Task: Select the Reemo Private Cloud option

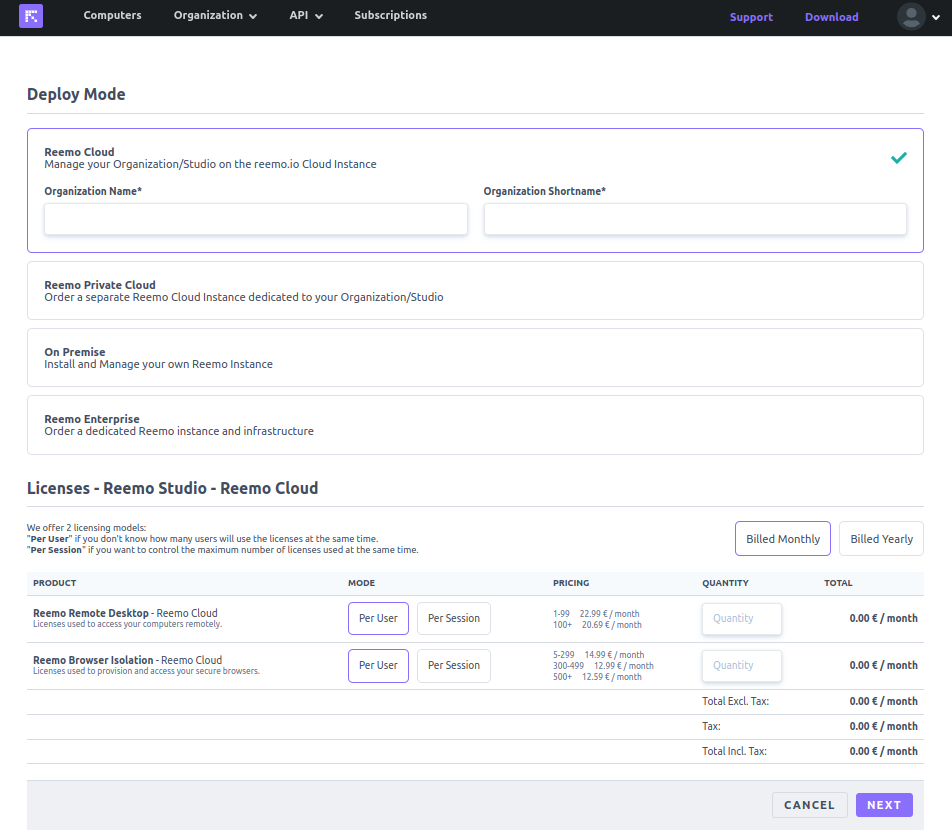Action: point(475,291)
